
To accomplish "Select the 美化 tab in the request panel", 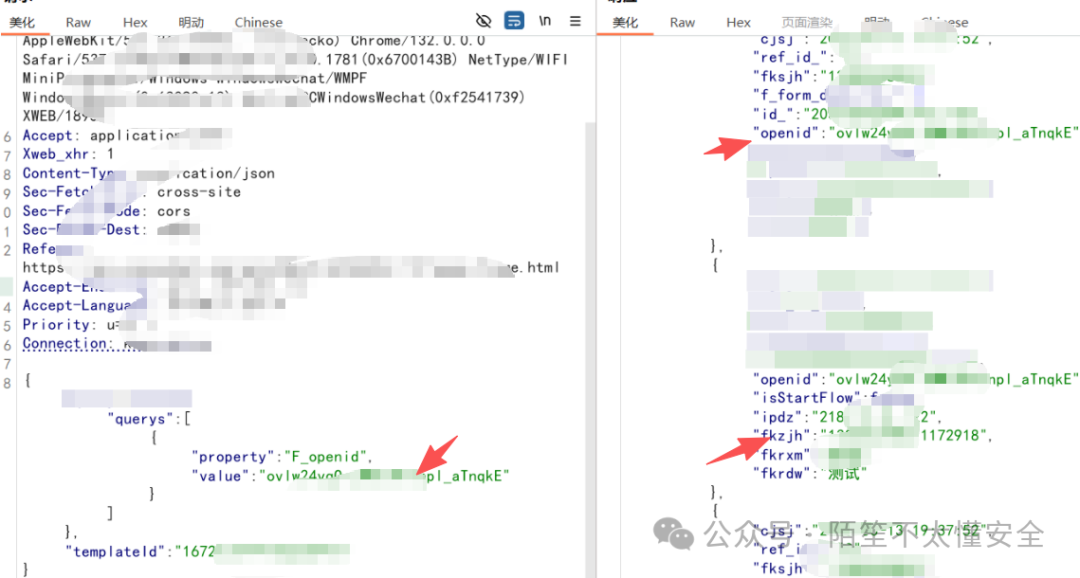I will [x=22, y=22].
